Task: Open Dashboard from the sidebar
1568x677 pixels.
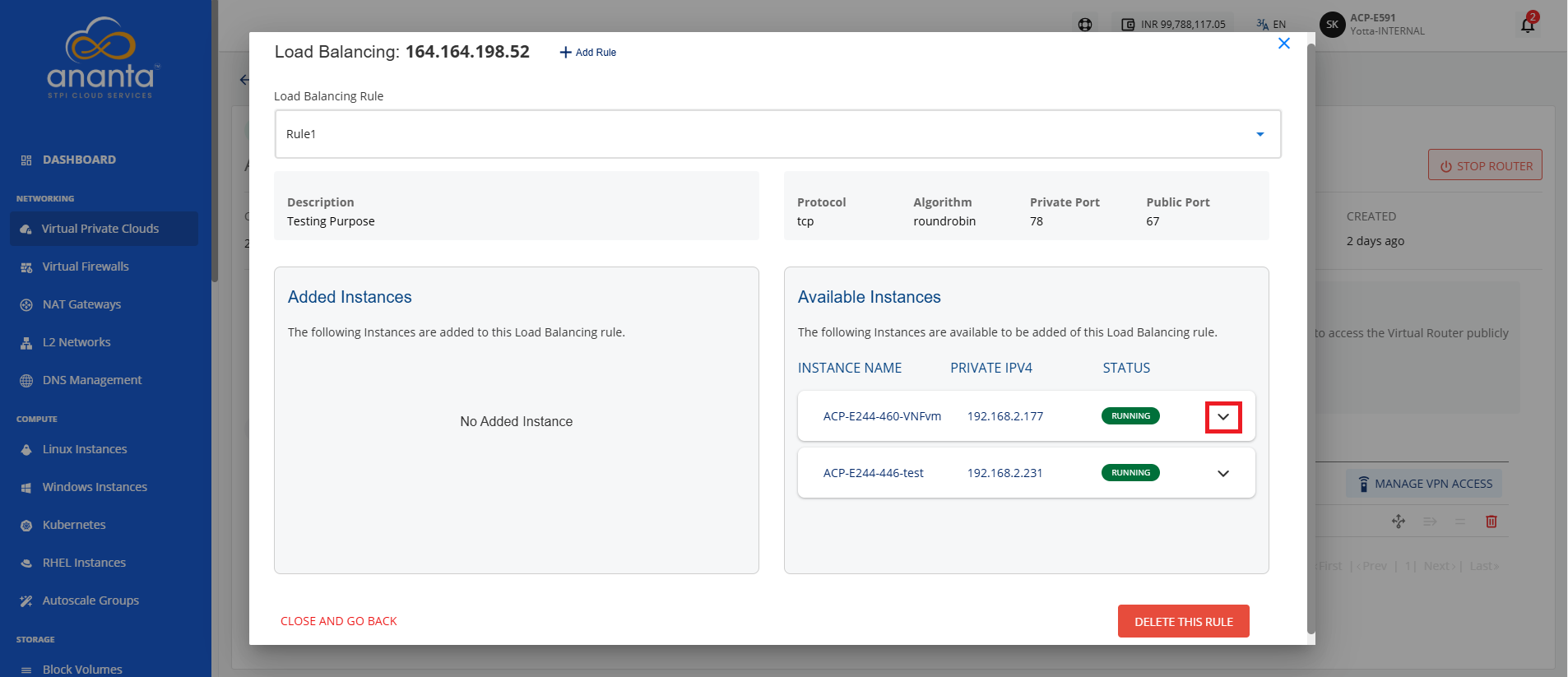Action: (79, 160)
